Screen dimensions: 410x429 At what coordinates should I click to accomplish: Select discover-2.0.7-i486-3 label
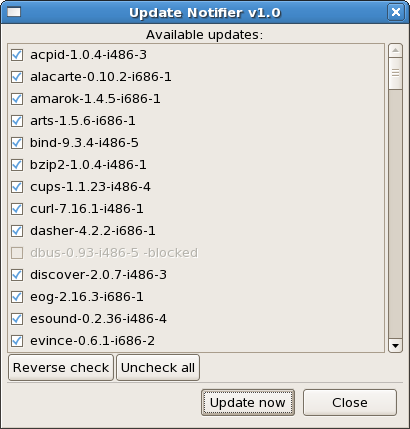[98, 275]
